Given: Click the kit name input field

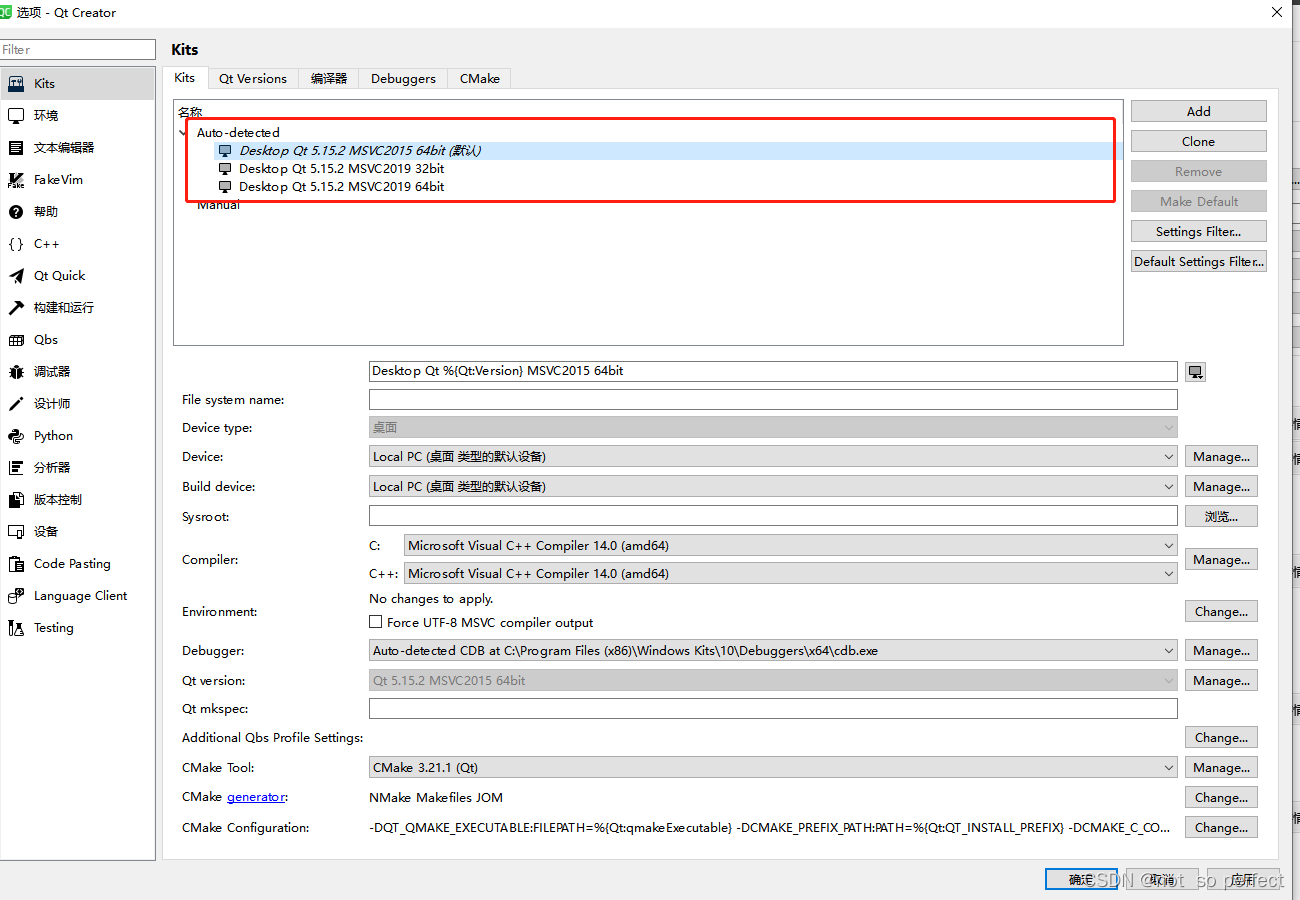Looking at the screenshot, I should 773,370.
